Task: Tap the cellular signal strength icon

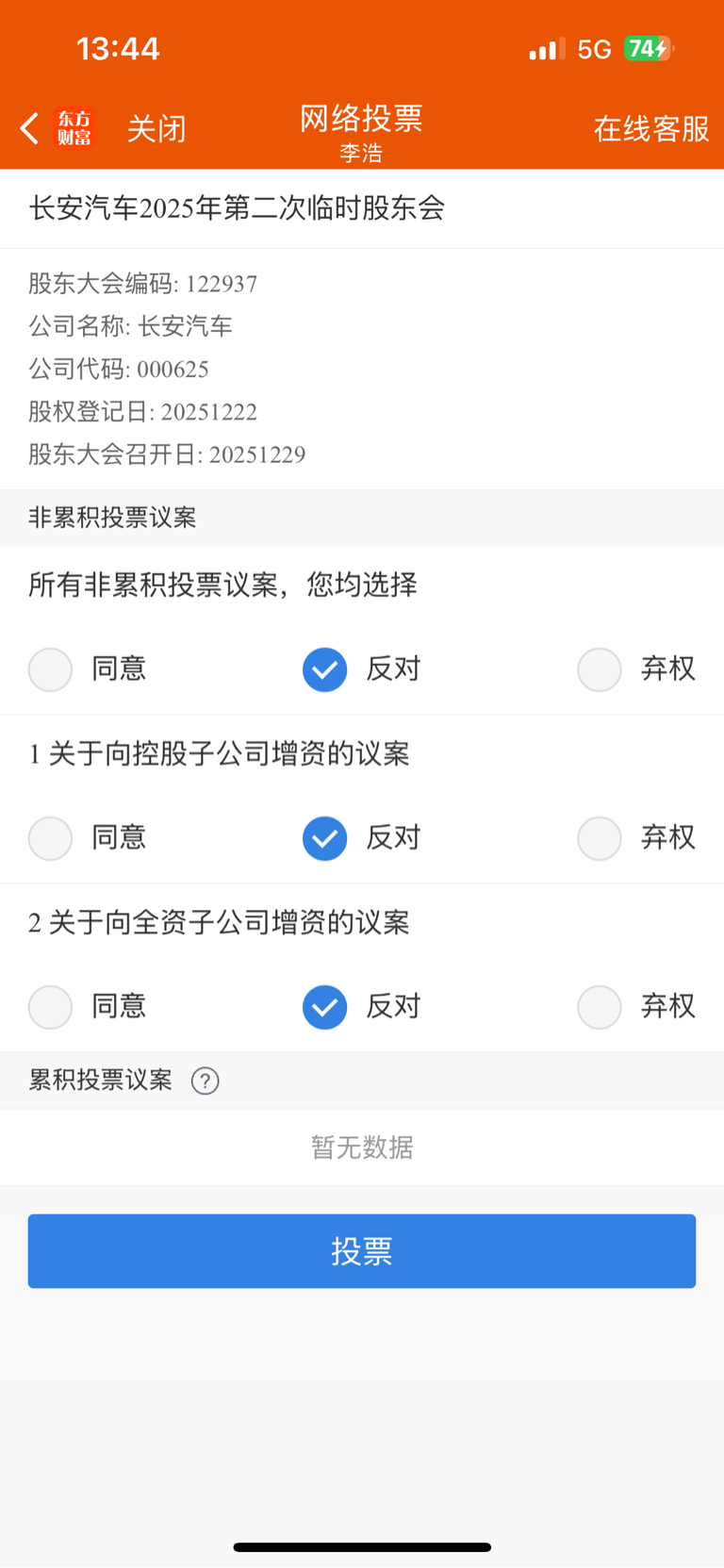Action: (546, 49)
